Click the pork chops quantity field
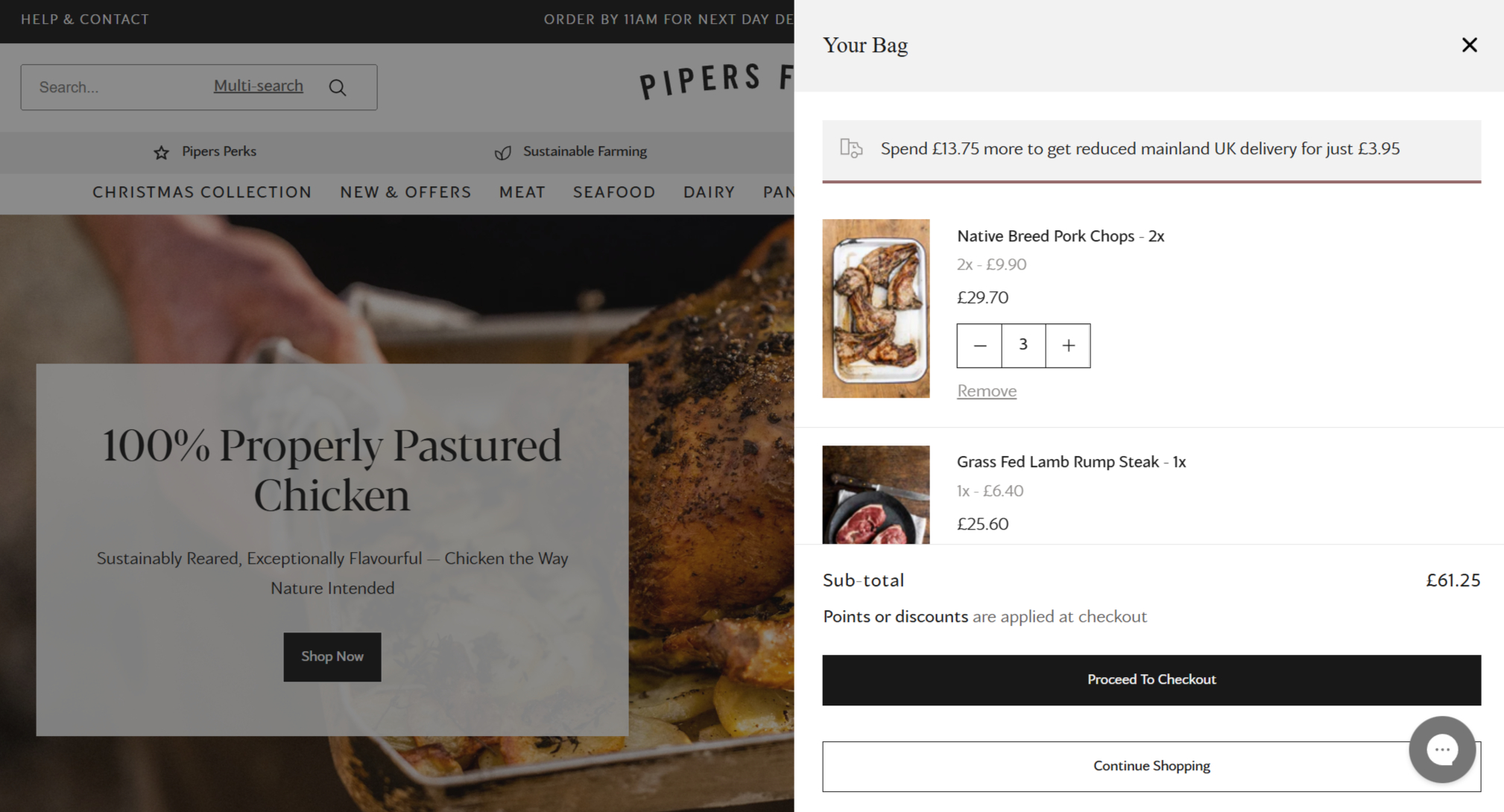 point(1023,346)
